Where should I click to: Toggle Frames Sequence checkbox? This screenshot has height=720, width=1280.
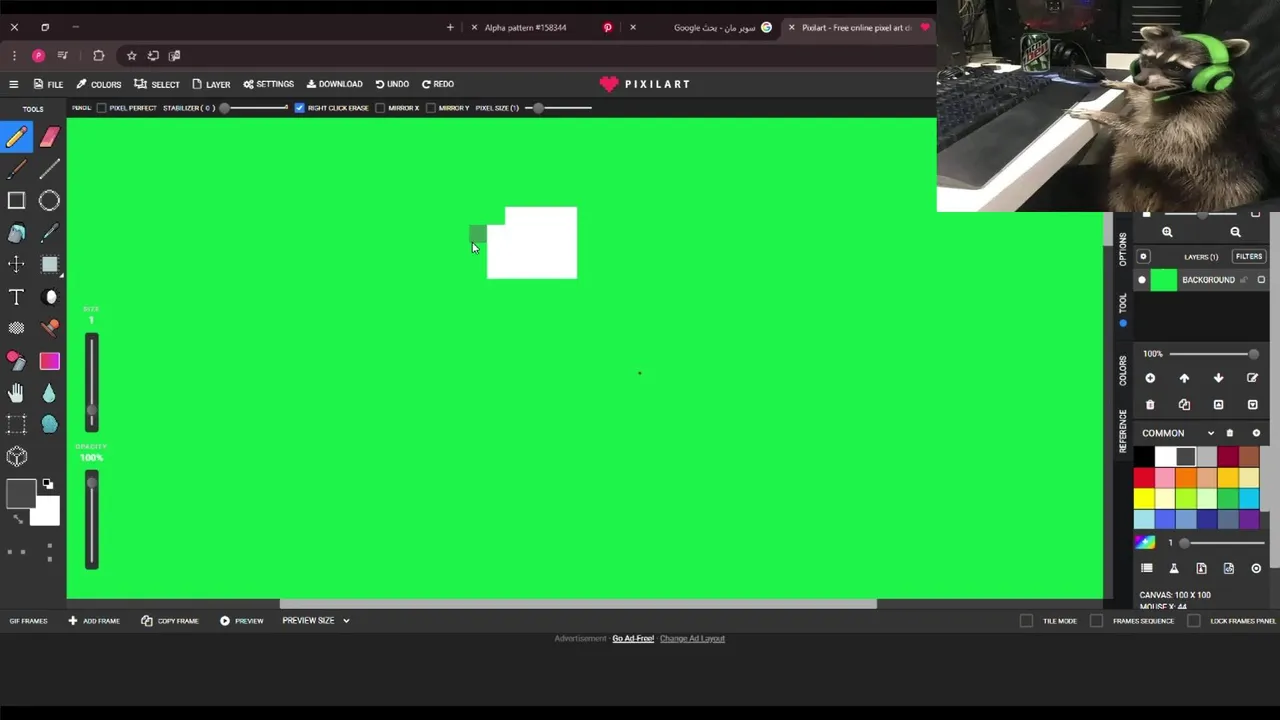(x=1096, y=621)
